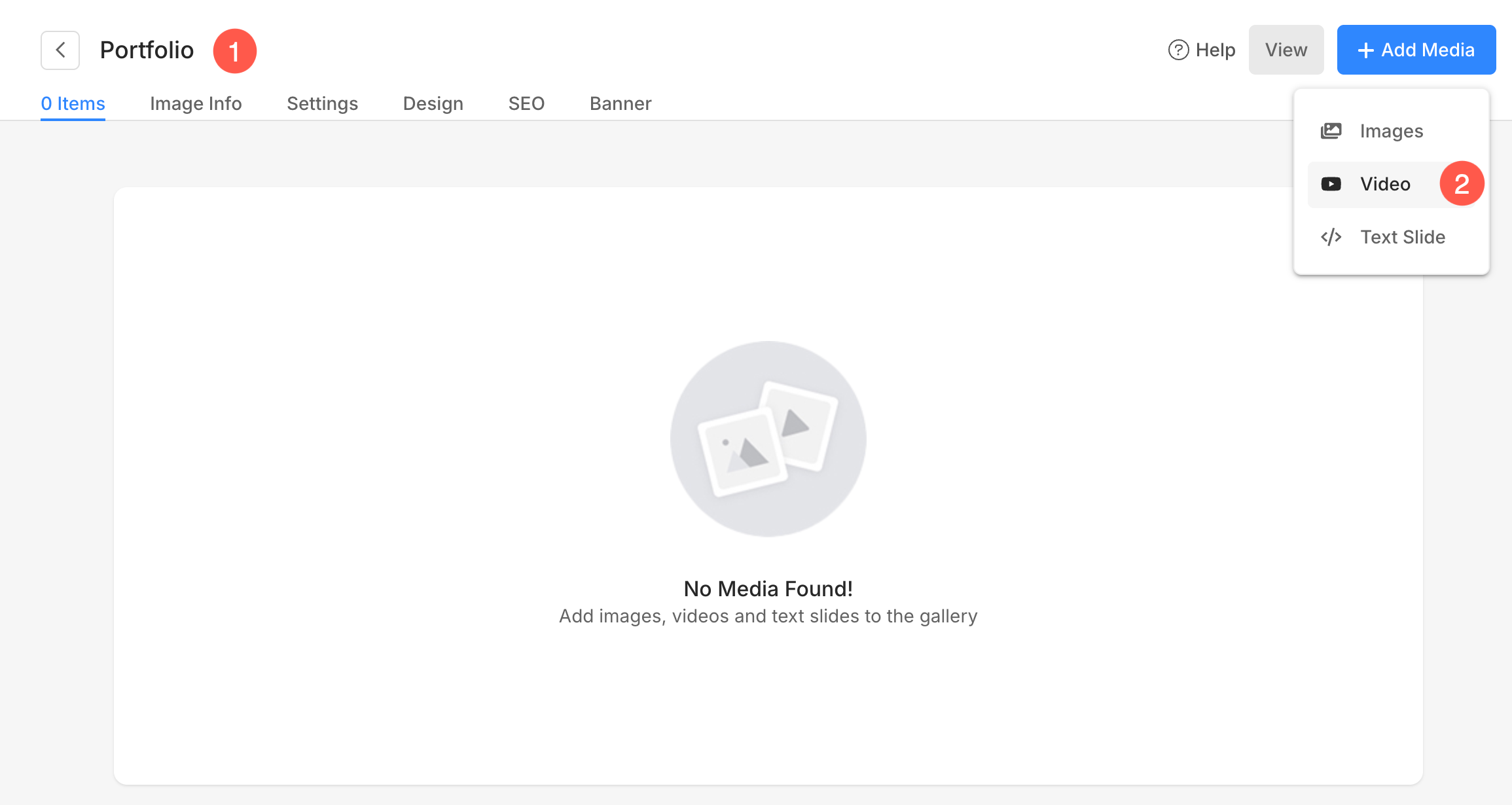Viewport: 1512px width, 805px height.
Task: Click the 'Add images, videos and text slides' text
Action: (768, 617)
